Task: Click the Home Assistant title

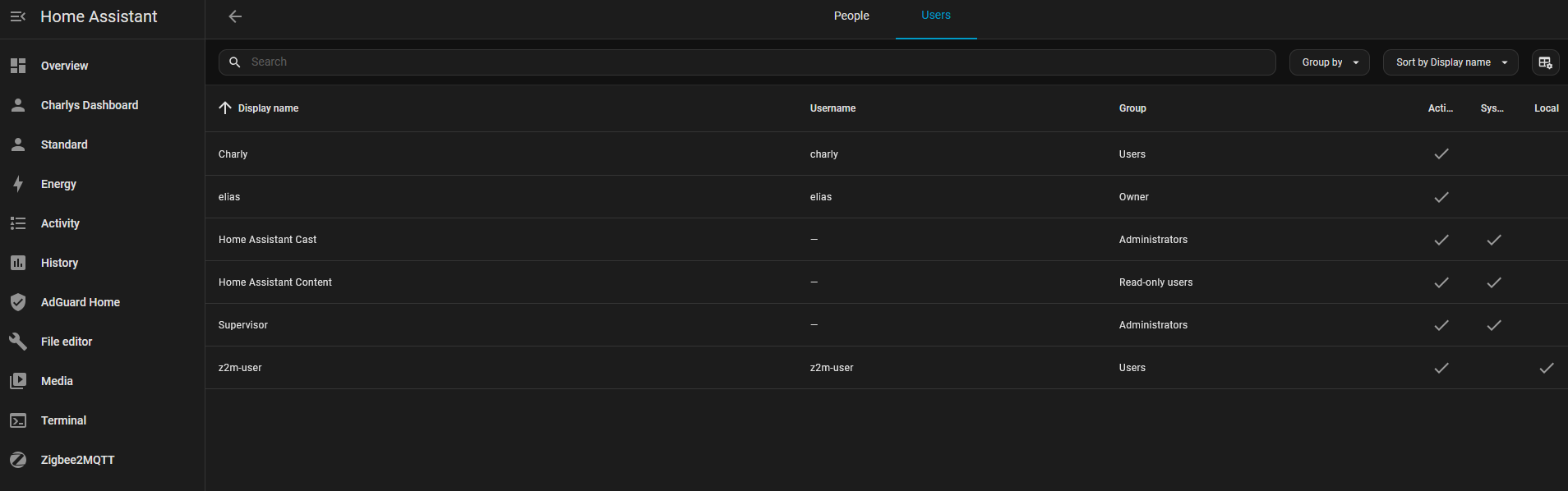Action: click(x=99, y=16)
